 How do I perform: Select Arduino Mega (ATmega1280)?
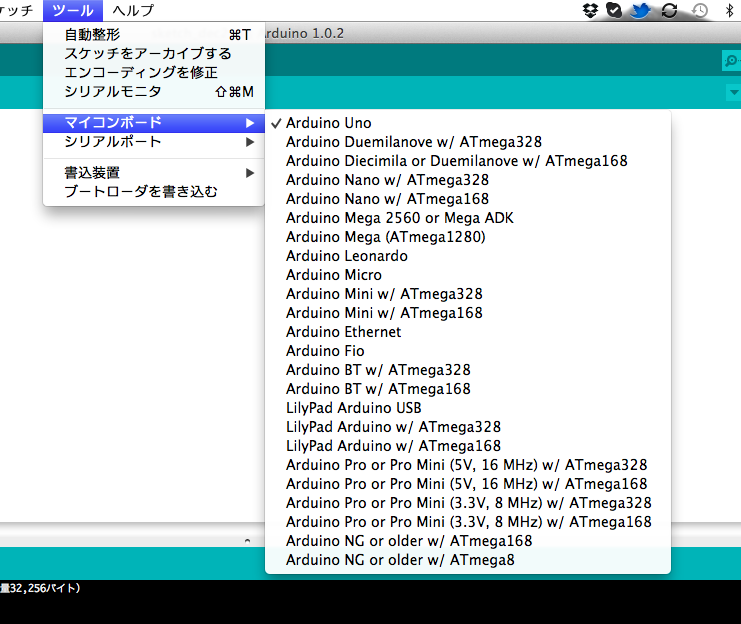pos(468,237)
